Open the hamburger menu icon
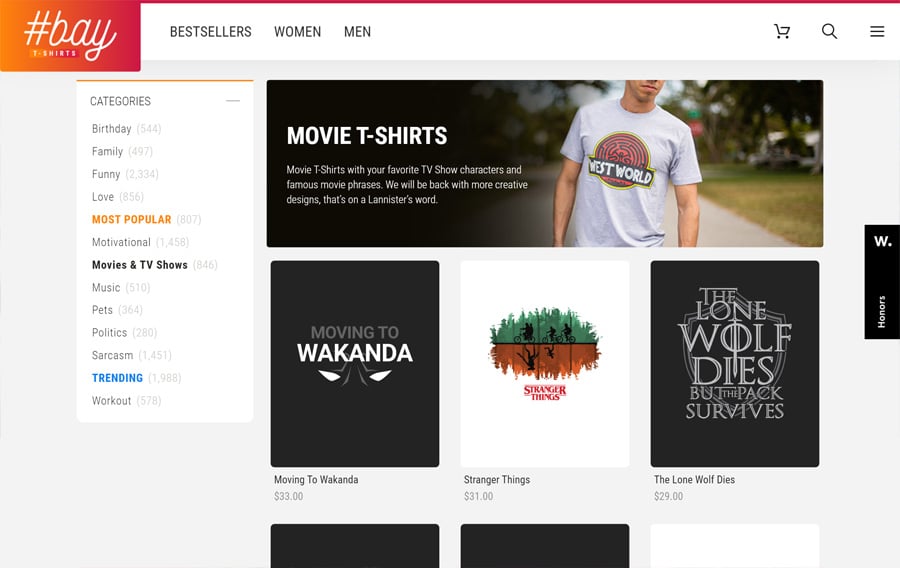Image resolution: width=900 pixels, height=568 pixels. (x=877, y=32)
